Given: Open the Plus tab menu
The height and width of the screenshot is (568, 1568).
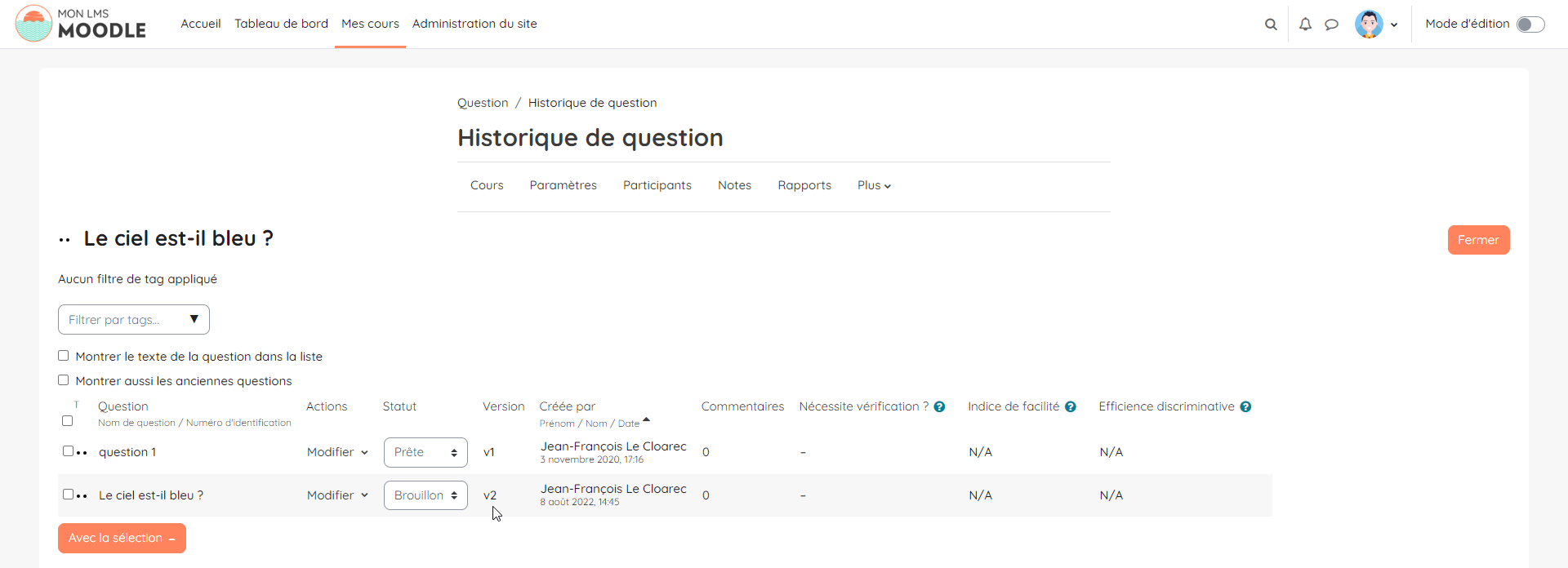Looking at the screenshot, I should (x=874, y=185).
